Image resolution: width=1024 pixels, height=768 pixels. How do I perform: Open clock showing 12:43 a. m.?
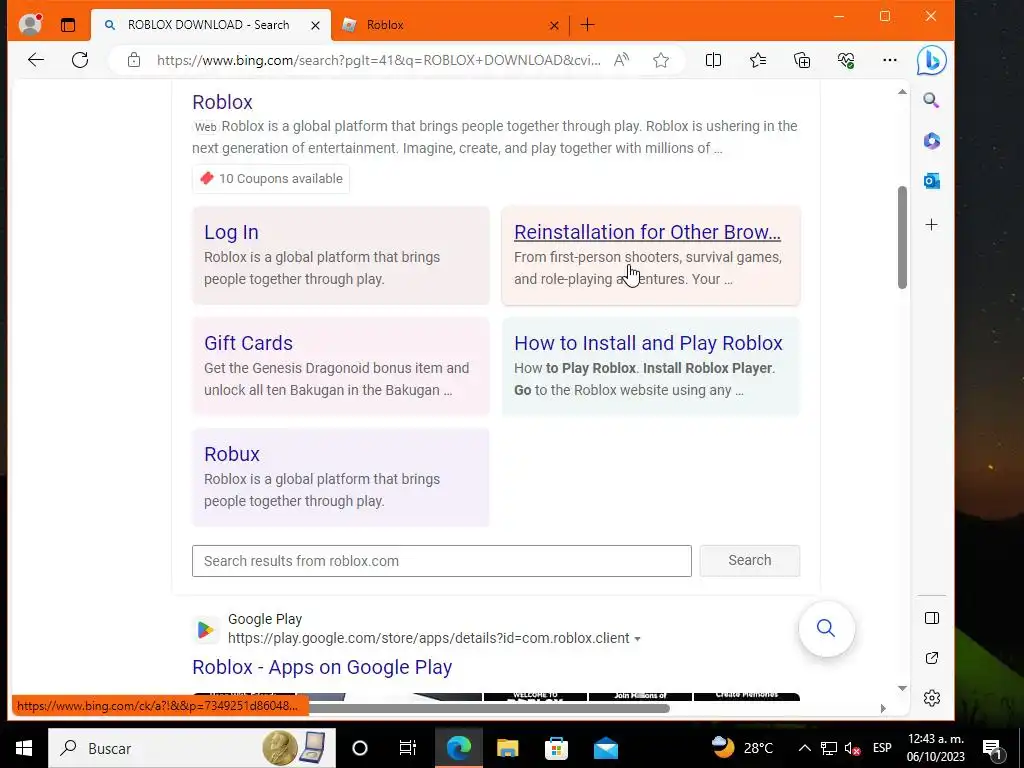point(935,748)
